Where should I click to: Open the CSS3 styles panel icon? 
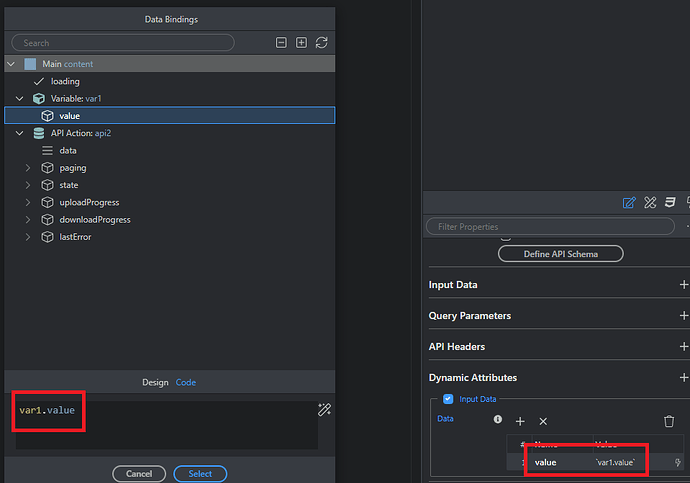pos(671,202)
